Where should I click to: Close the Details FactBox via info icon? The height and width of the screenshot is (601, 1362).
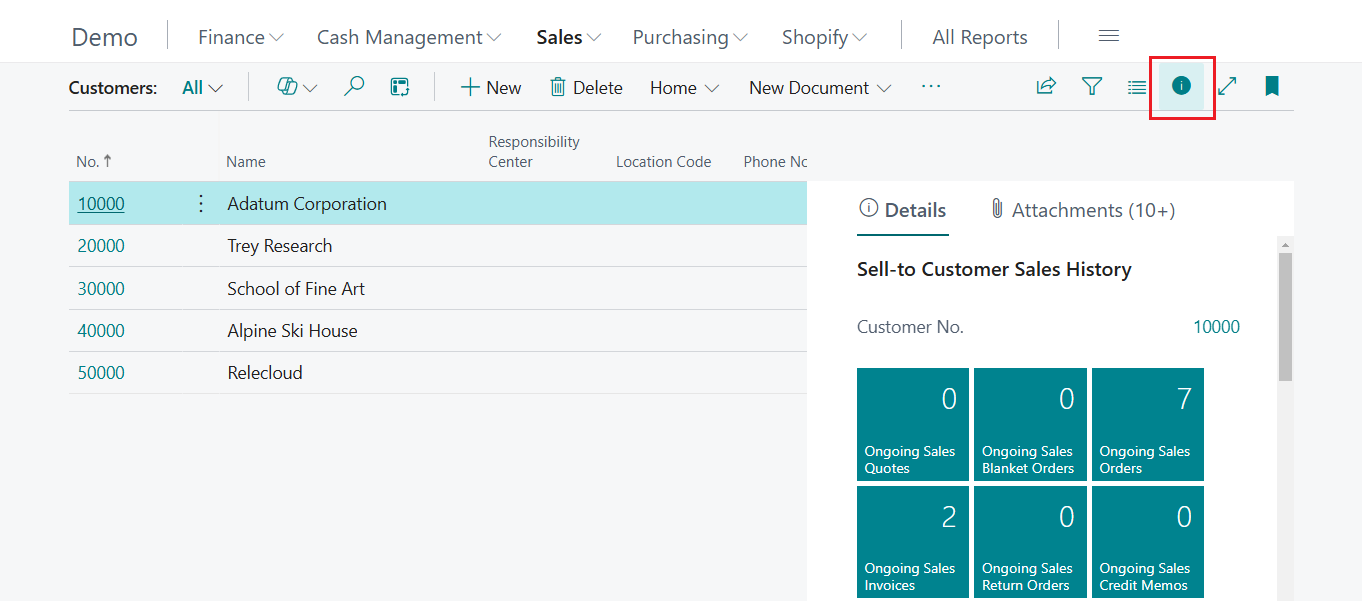(x=1181, y=87)
